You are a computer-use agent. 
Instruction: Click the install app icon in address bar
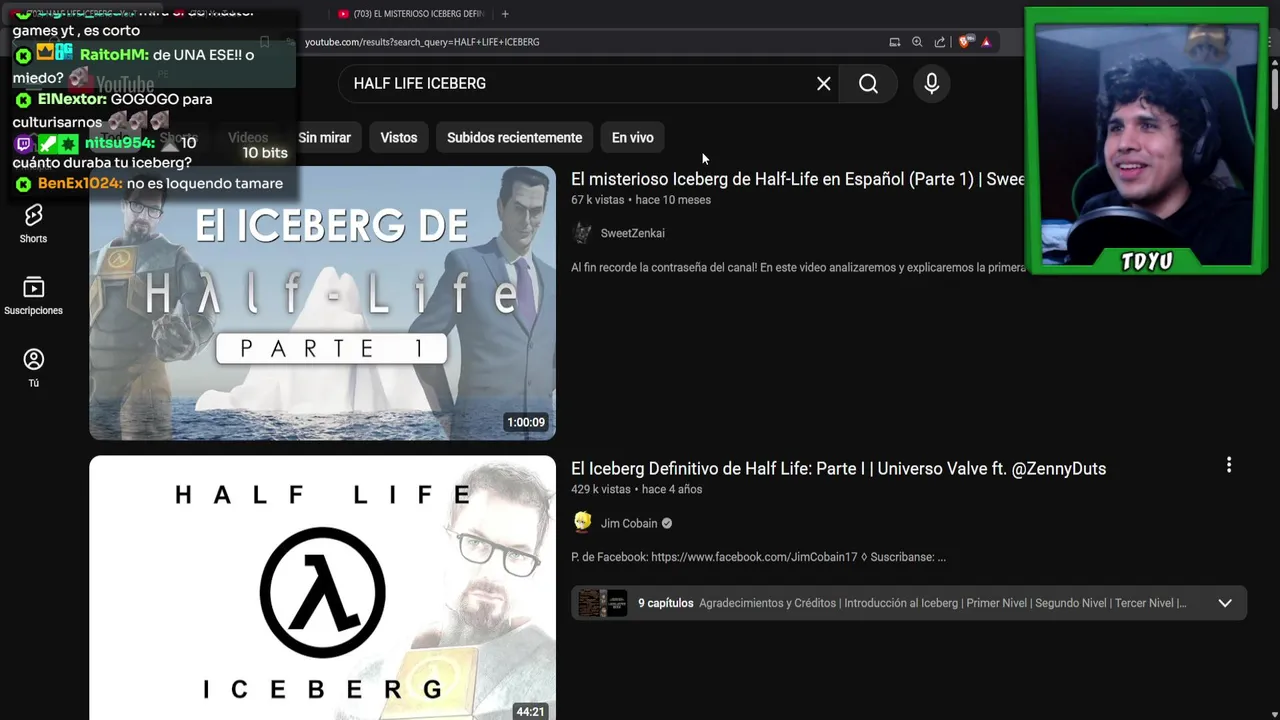(x=895, y=42)
